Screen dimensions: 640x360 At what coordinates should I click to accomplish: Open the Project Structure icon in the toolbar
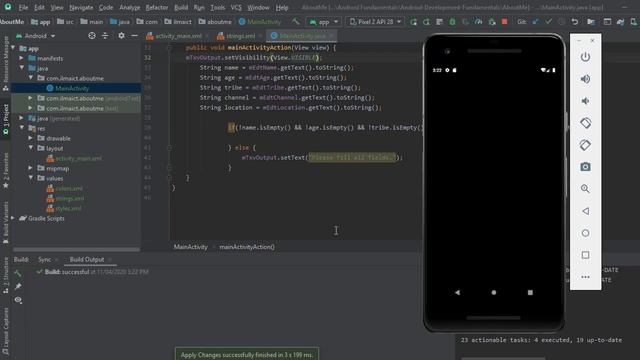(x=591, y=22)
